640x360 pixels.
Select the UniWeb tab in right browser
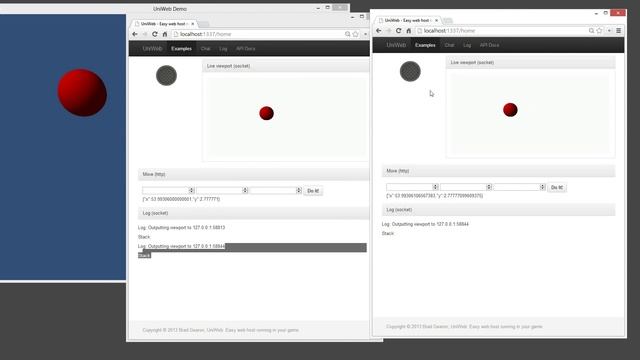407,20
